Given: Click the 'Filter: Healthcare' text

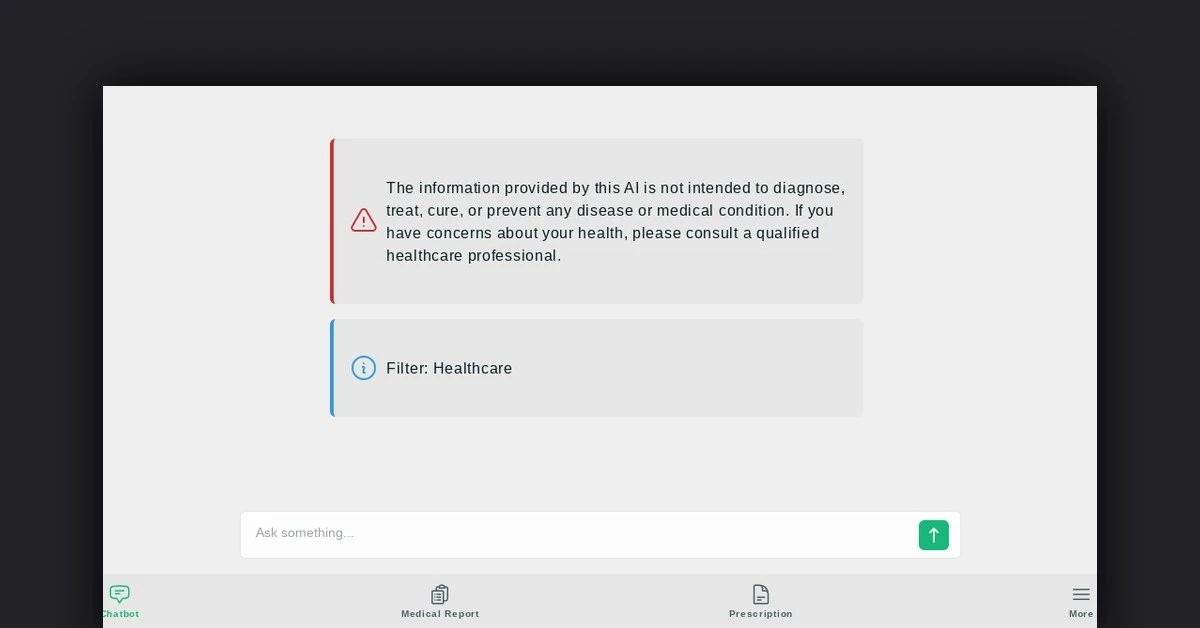Looking at the screenshot, I should click(x=449, y=368).
